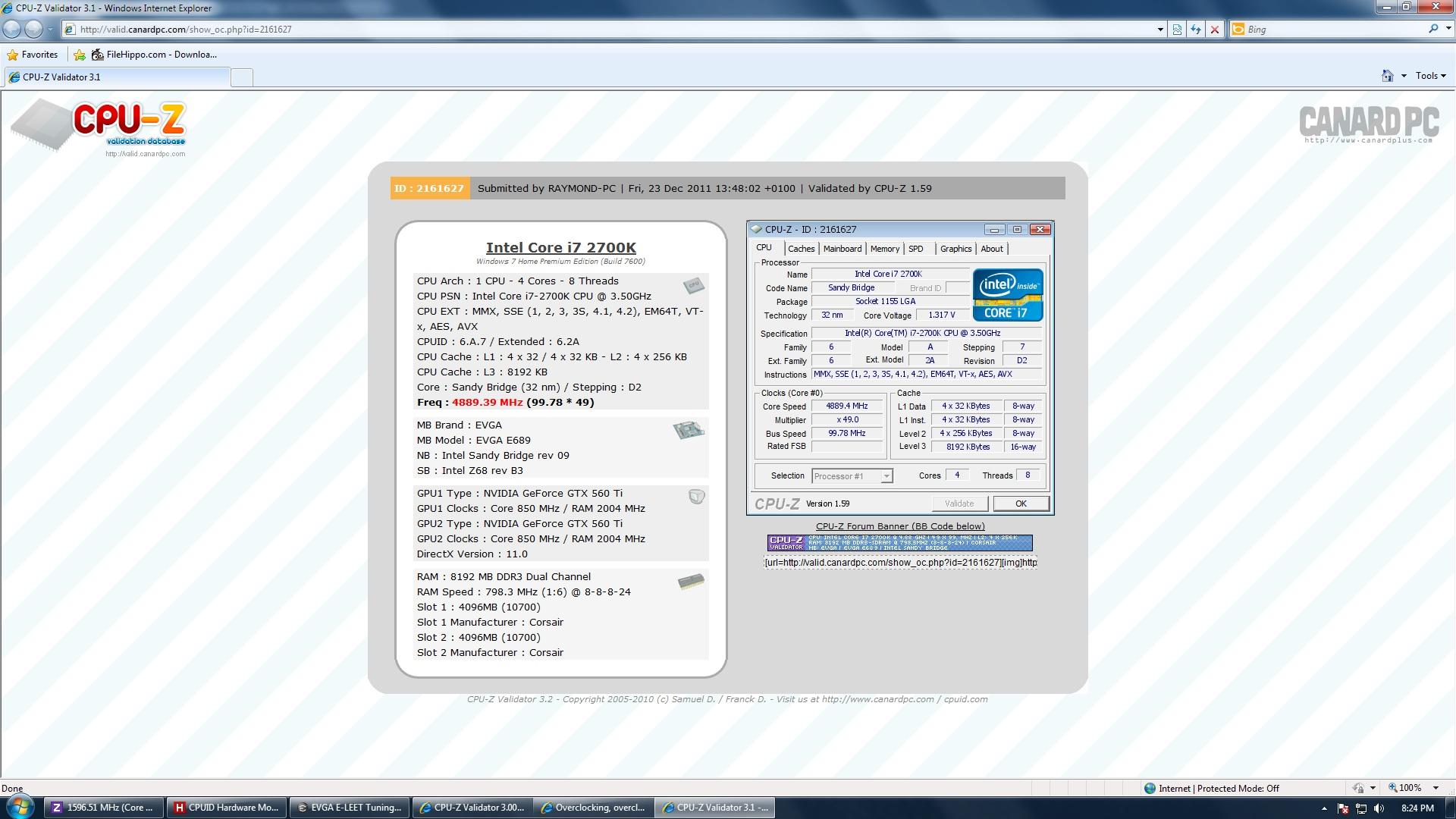
Task: Show hidden tray icons arrow
Action: (1324, 808)
